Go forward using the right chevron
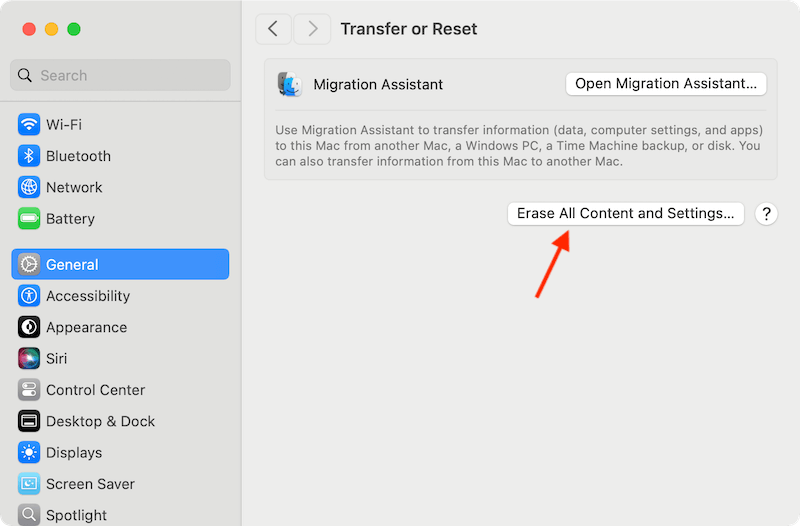The height and width of the screenshot is (526, 800). pyautogui.click(x=312, y=29)
